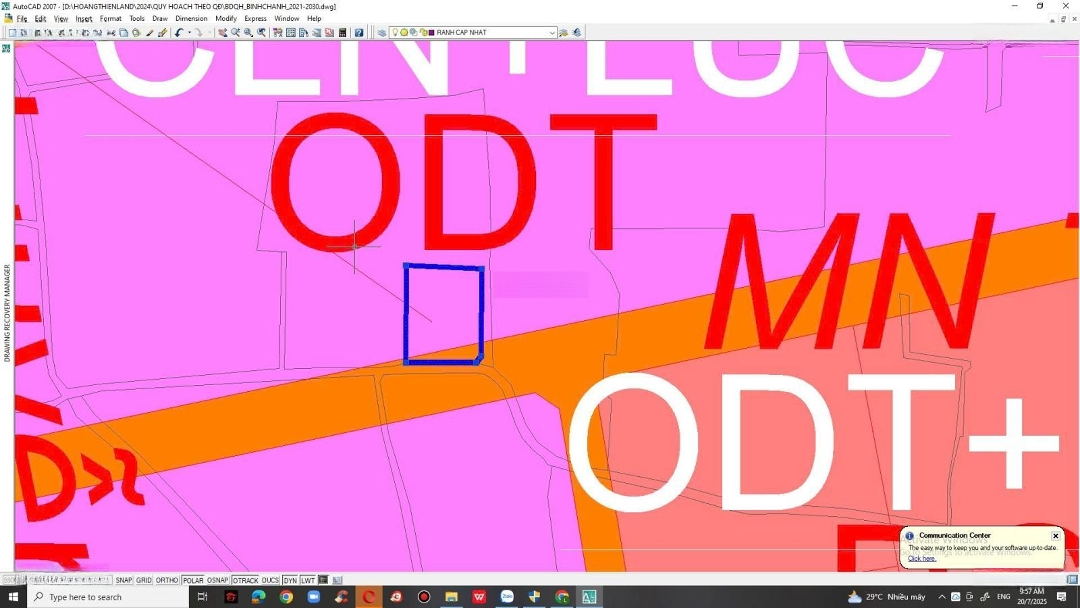The image size is (1080, 608).
Task: Select the Pan realtime tool
Action: [x=222, y=33]
